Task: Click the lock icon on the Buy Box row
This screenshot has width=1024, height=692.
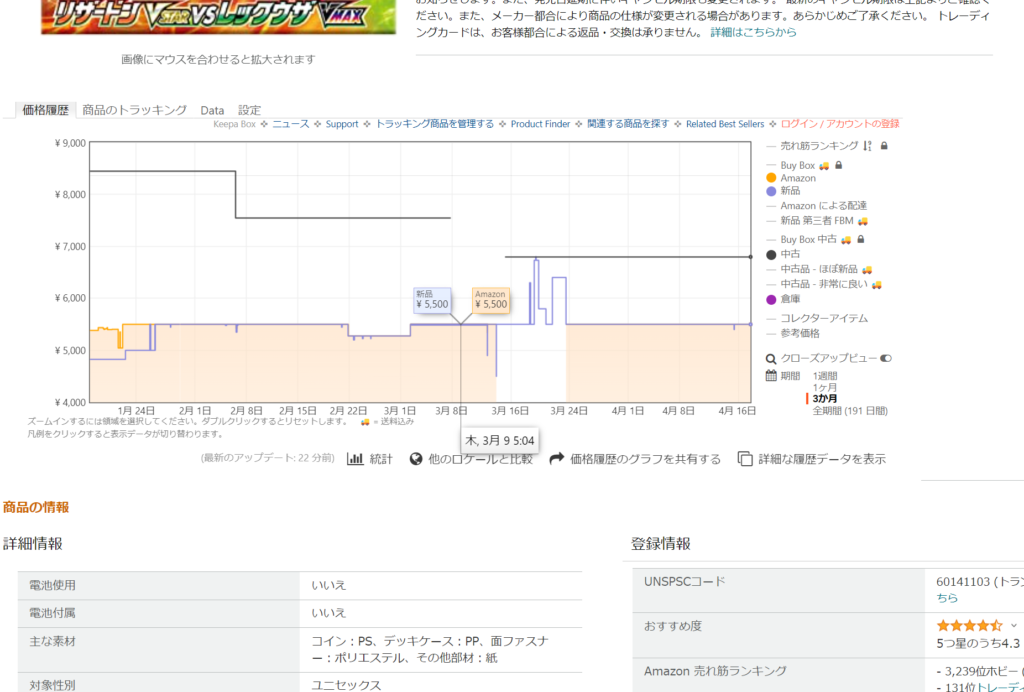Action: [x=839, y=165]
